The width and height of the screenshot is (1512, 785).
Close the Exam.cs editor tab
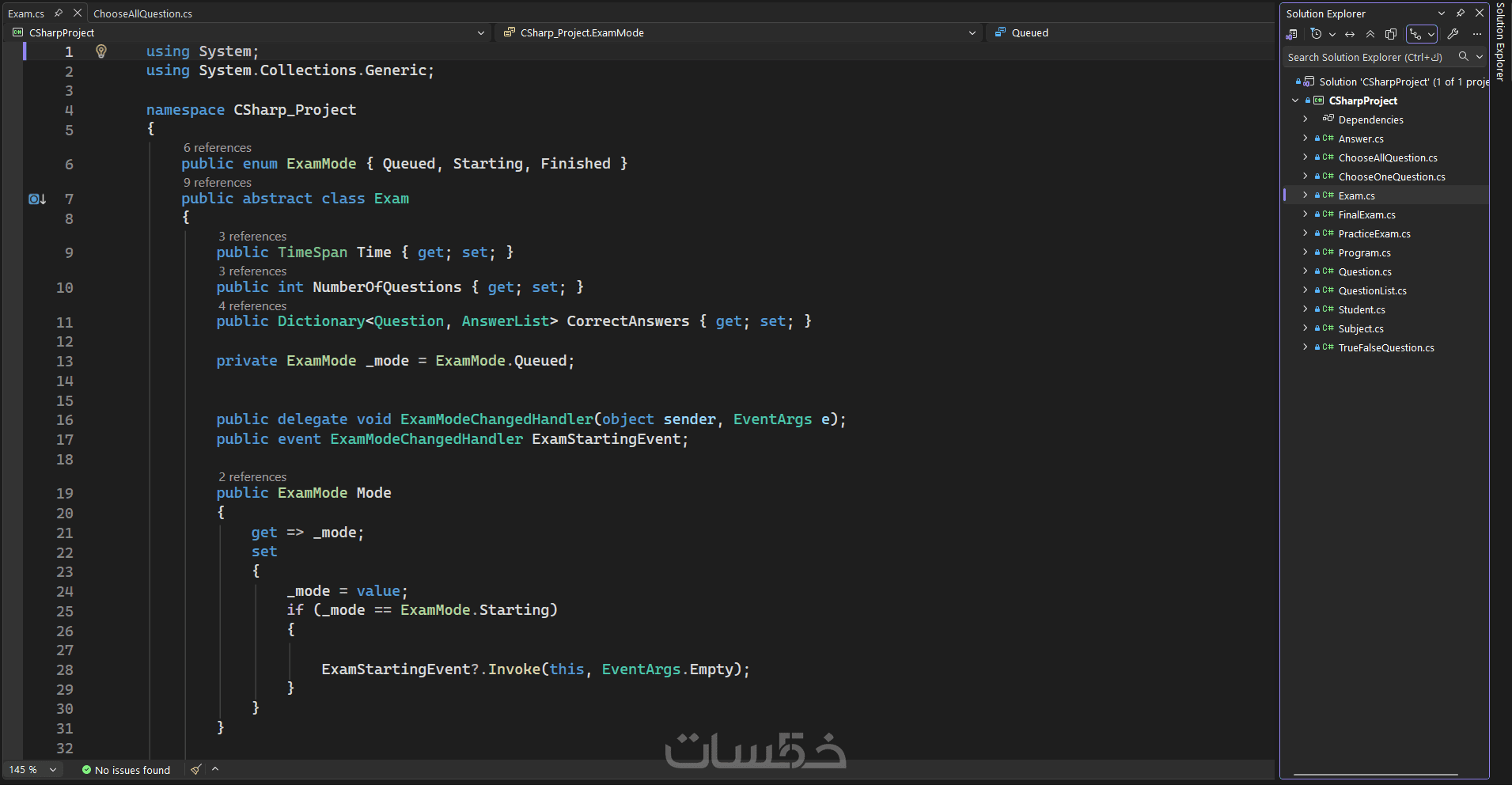pos(77,13)
